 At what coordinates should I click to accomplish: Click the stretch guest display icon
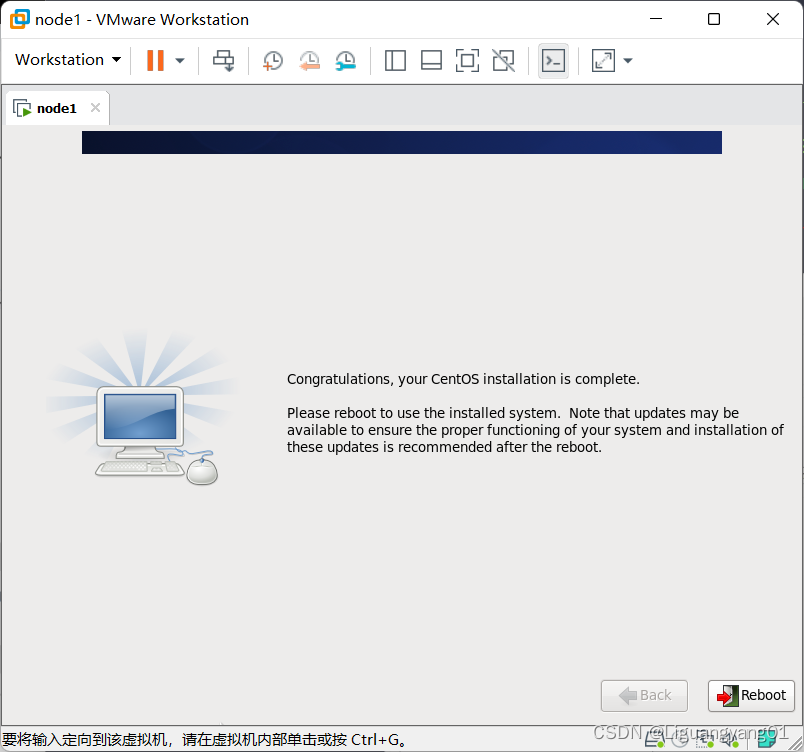(x=603, y=60)
